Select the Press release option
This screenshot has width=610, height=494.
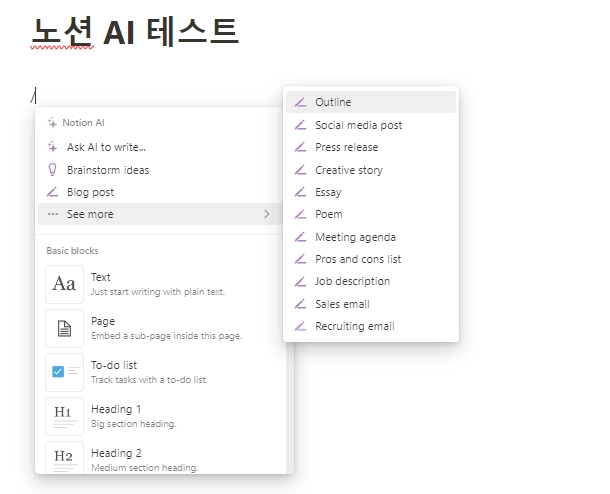pyautogui.click(x=346, y=147)
